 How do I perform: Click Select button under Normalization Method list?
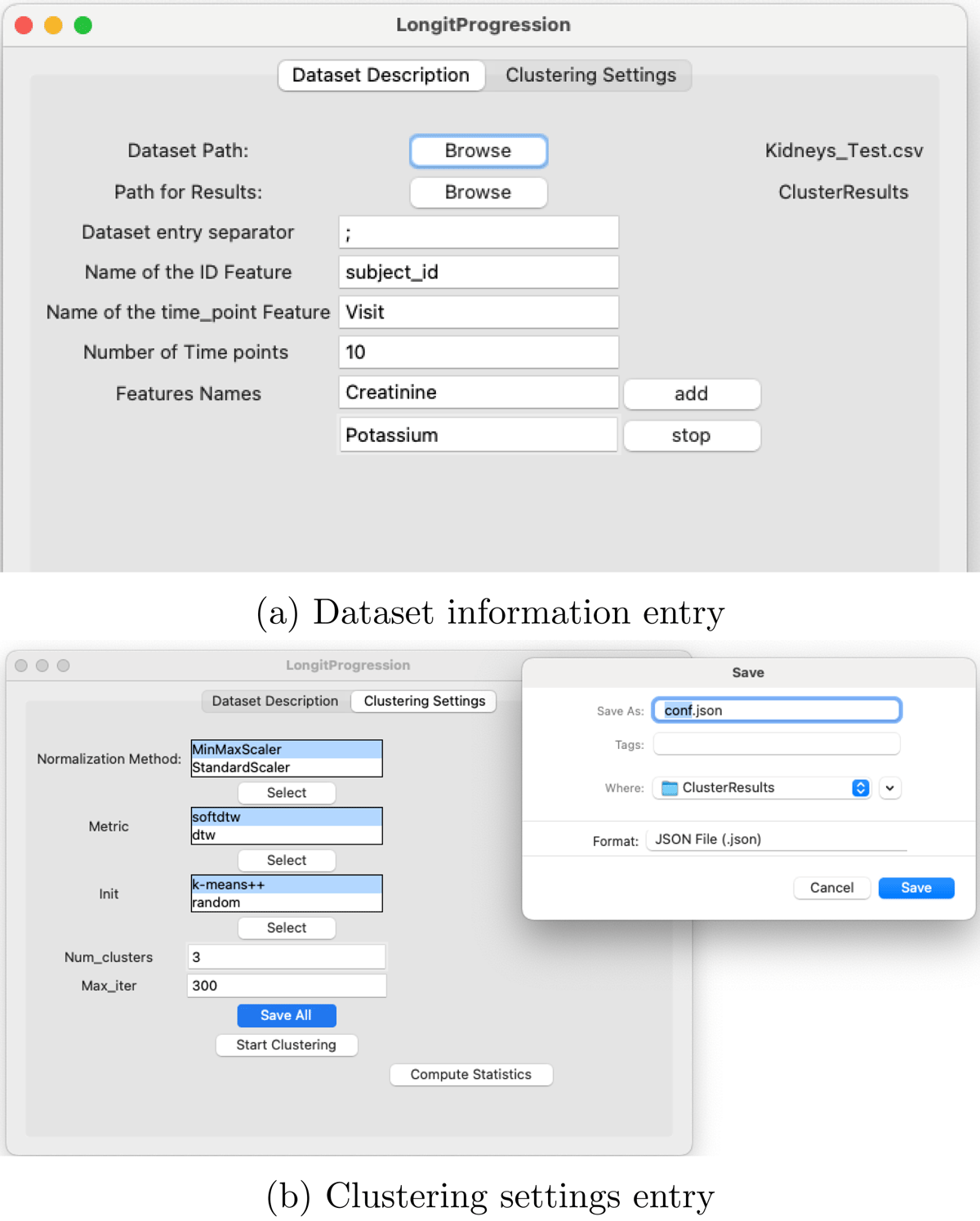[286, 793]
